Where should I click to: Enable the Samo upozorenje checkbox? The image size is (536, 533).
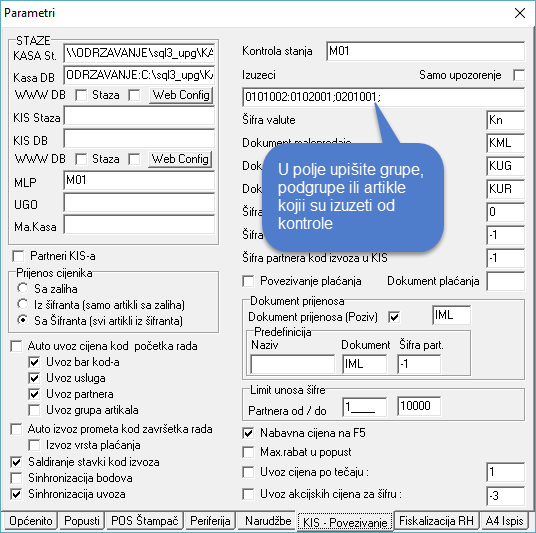tap(519, 75)
